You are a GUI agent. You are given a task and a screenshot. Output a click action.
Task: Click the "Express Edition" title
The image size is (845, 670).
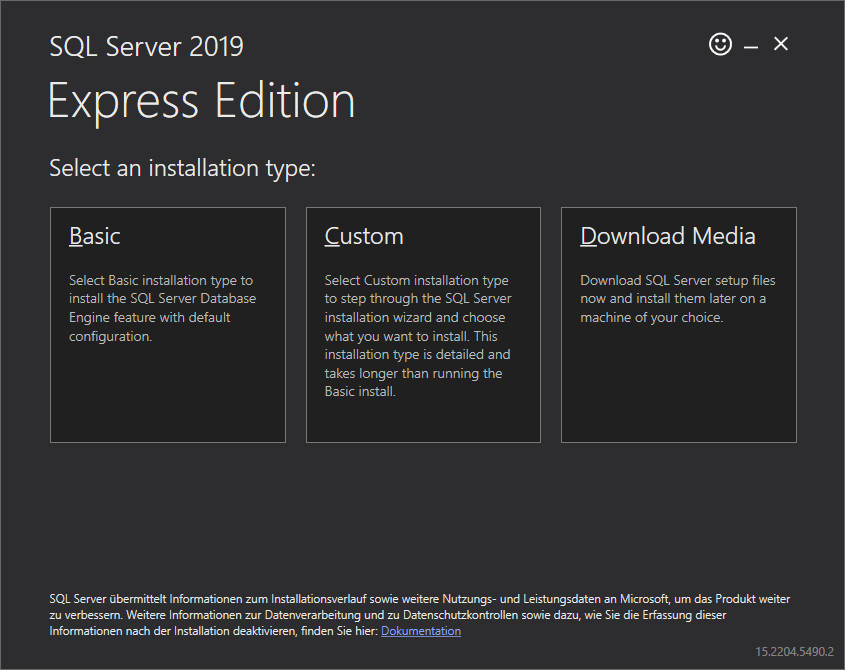click(201, 102)
